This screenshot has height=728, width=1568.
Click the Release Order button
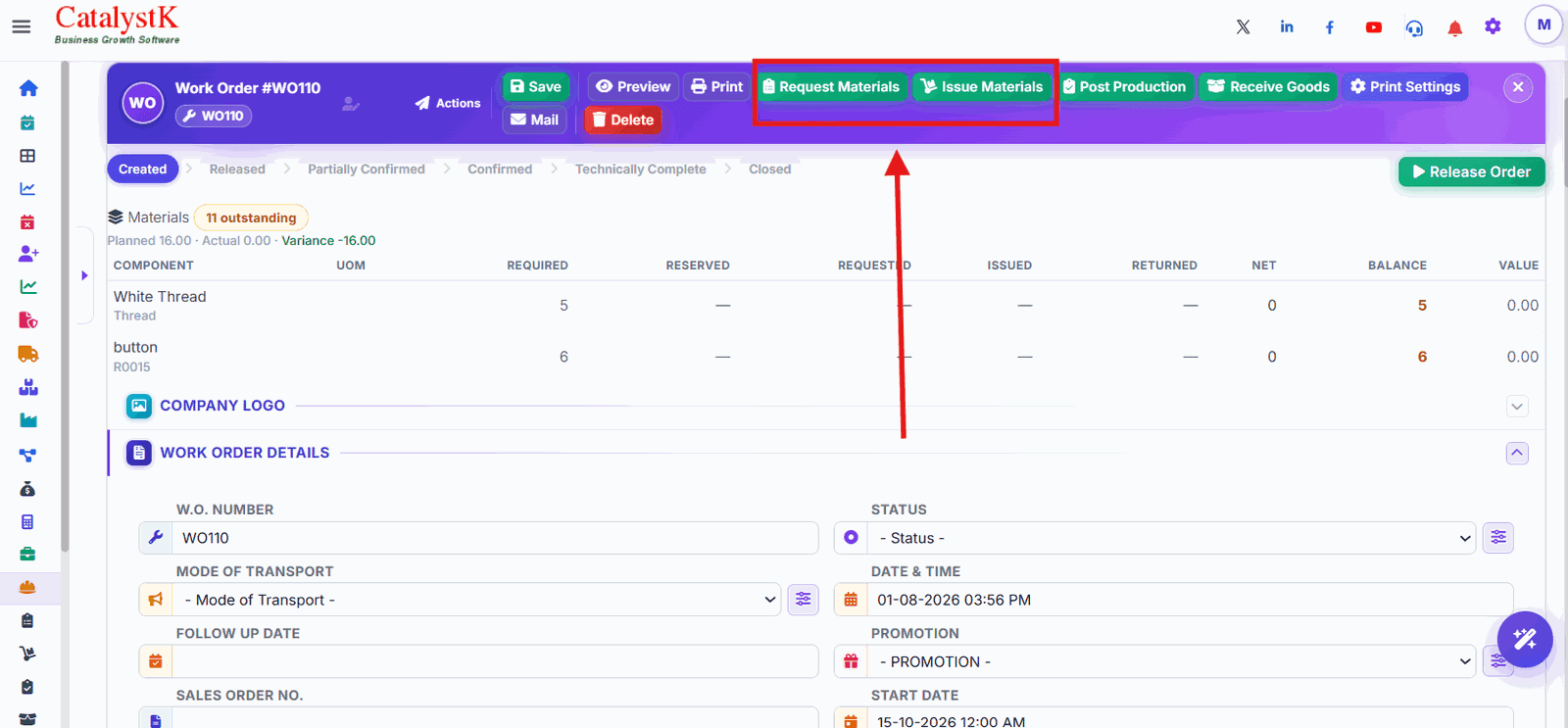(1472, 171)
